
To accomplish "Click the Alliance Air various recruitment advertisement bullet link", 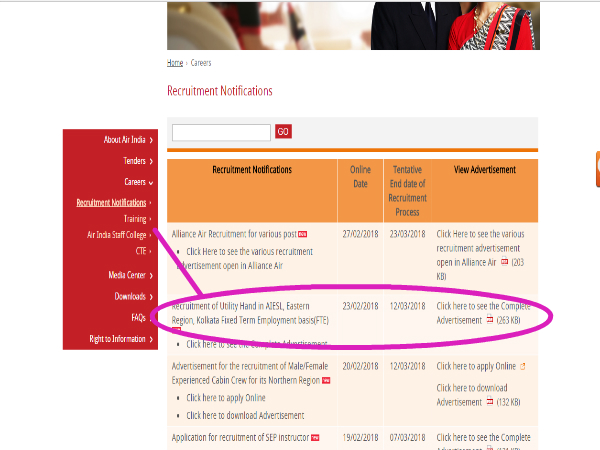I will [x=245, y=259].
